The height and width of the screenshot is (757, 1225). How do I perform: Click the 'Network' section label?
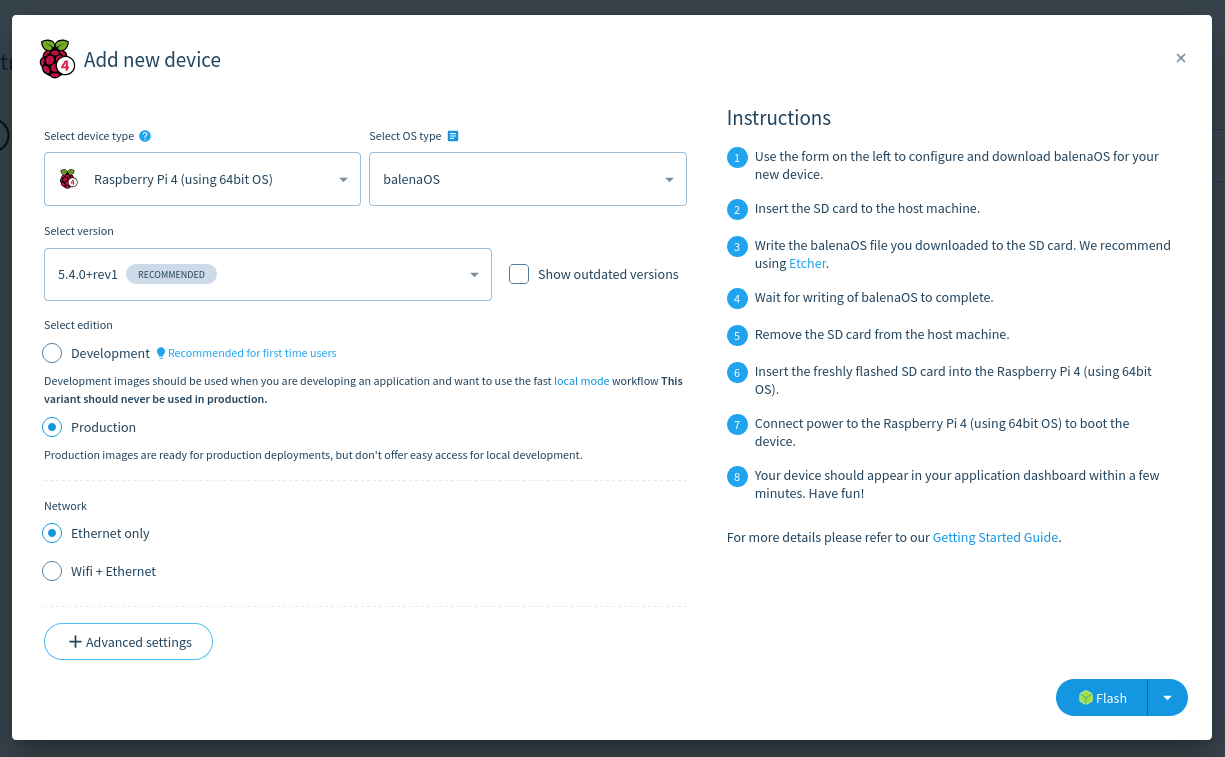65,506
